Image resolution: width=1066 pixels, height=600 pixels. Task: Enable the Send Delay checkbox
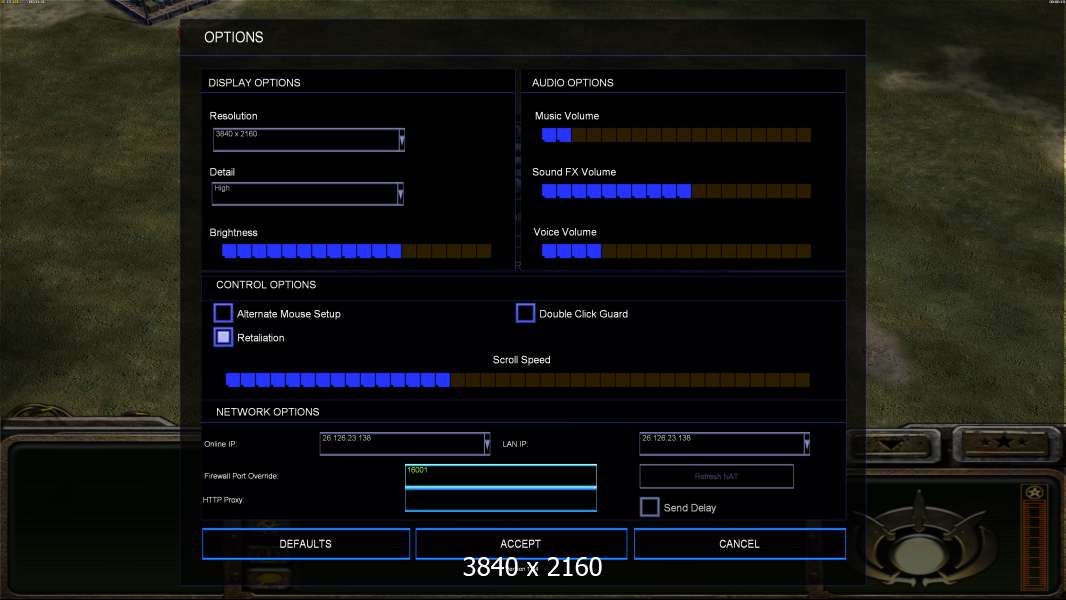pos(650,508)
